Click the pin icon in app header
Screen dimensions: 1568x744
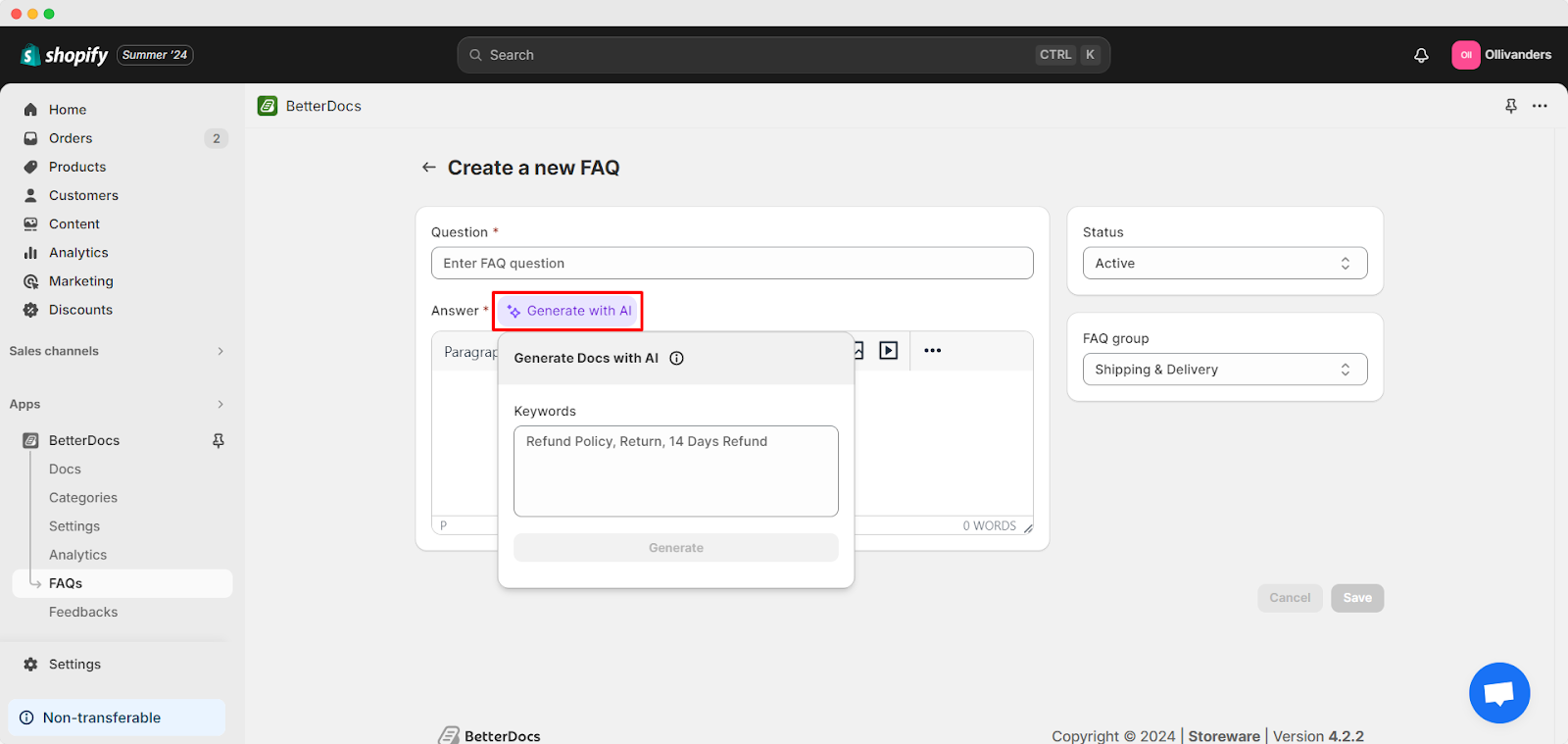[1511, 106]
